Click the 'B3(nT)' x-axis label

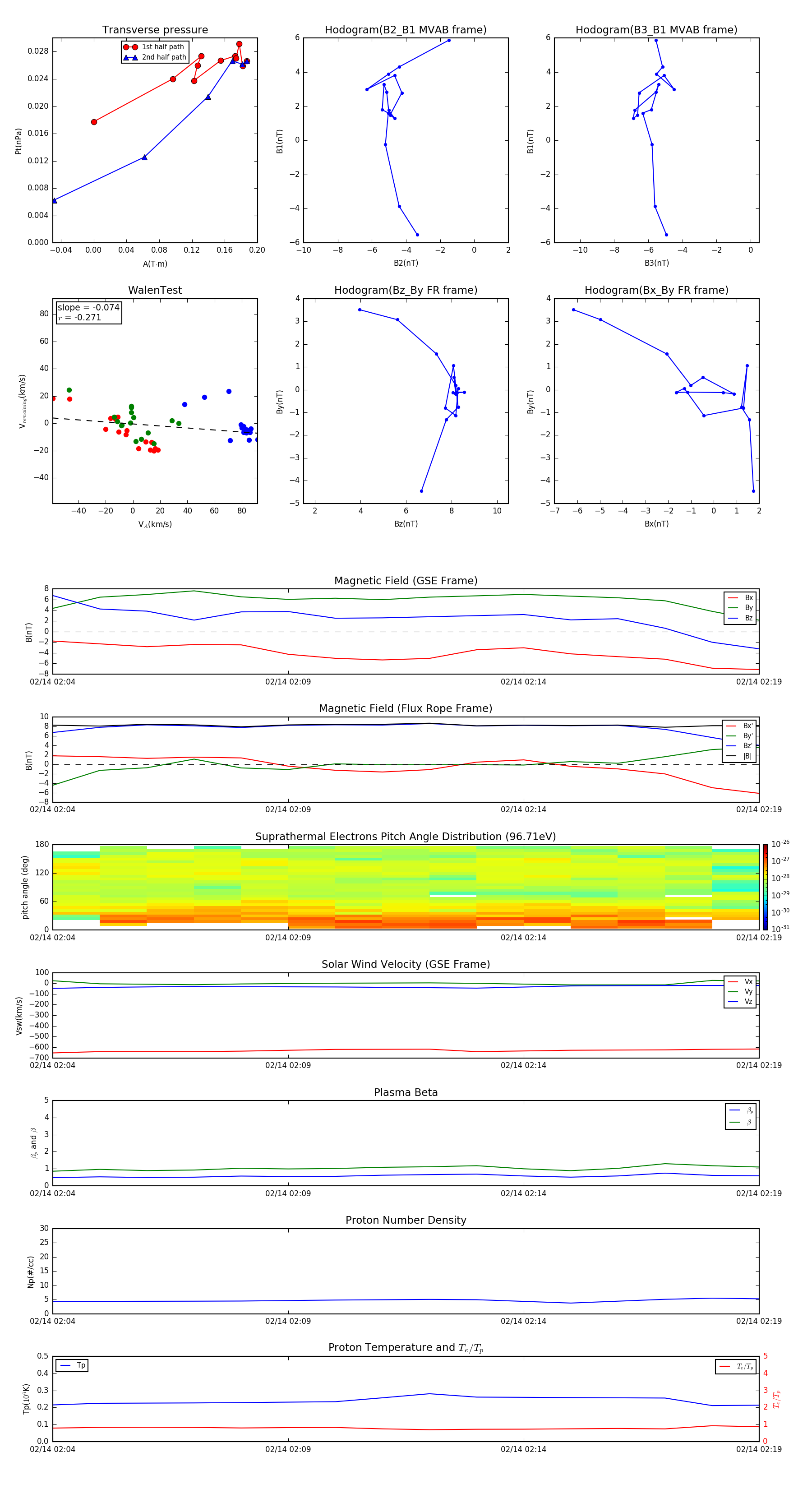tap(656, 263)
